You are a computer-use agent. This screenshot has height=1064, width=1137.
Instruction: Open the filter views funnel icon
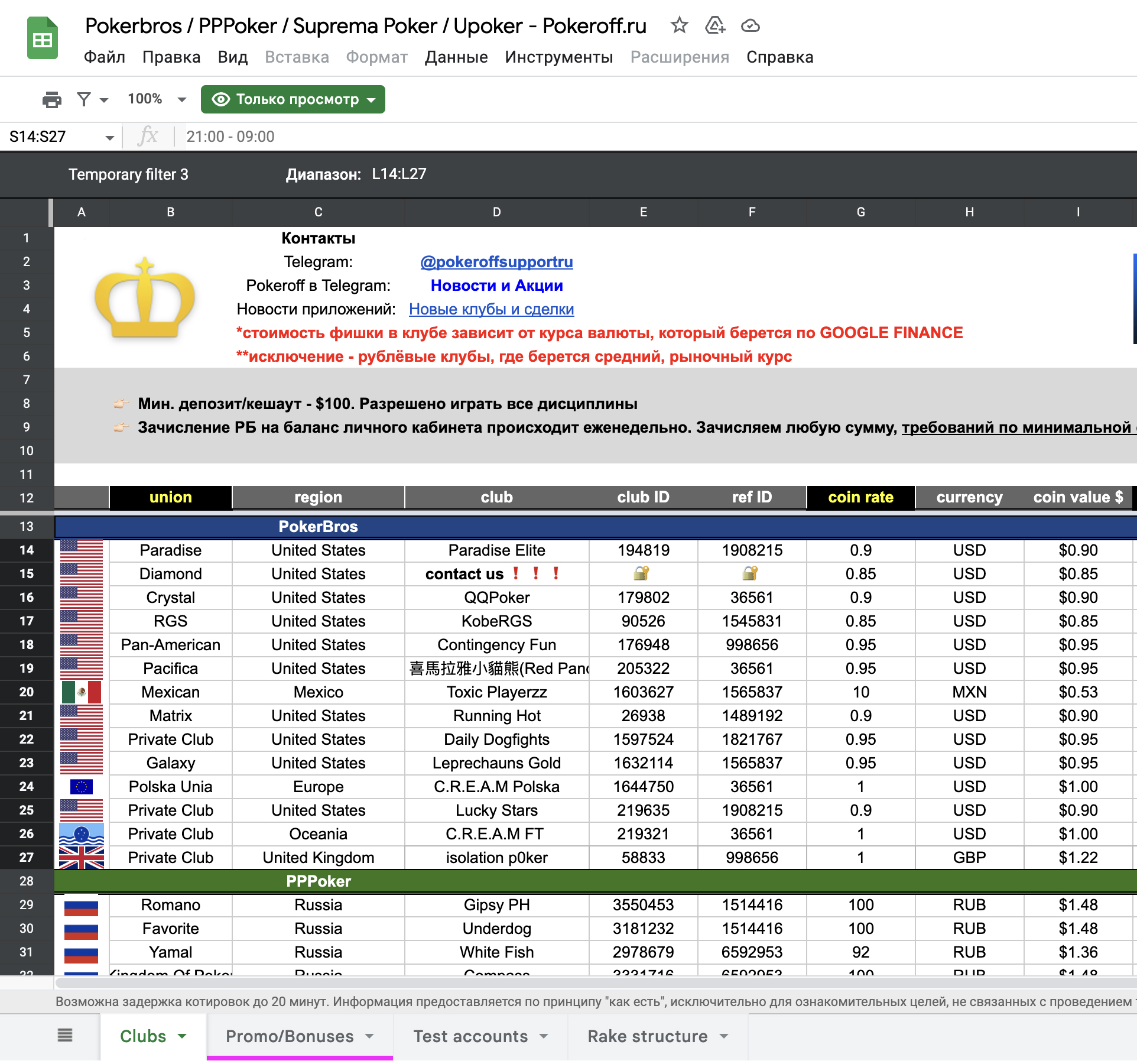pos(85,99)
